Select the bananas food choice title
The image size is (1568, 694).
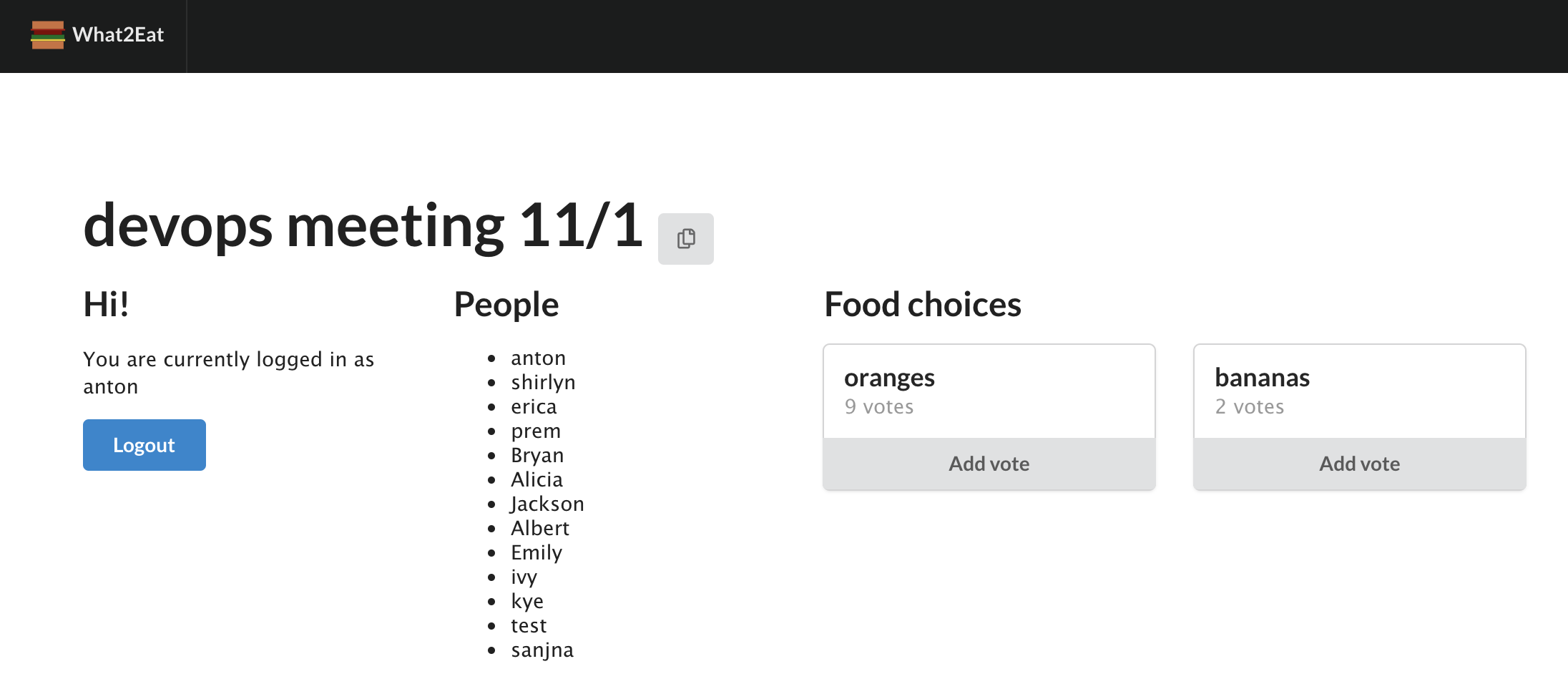click(1262, 378)
